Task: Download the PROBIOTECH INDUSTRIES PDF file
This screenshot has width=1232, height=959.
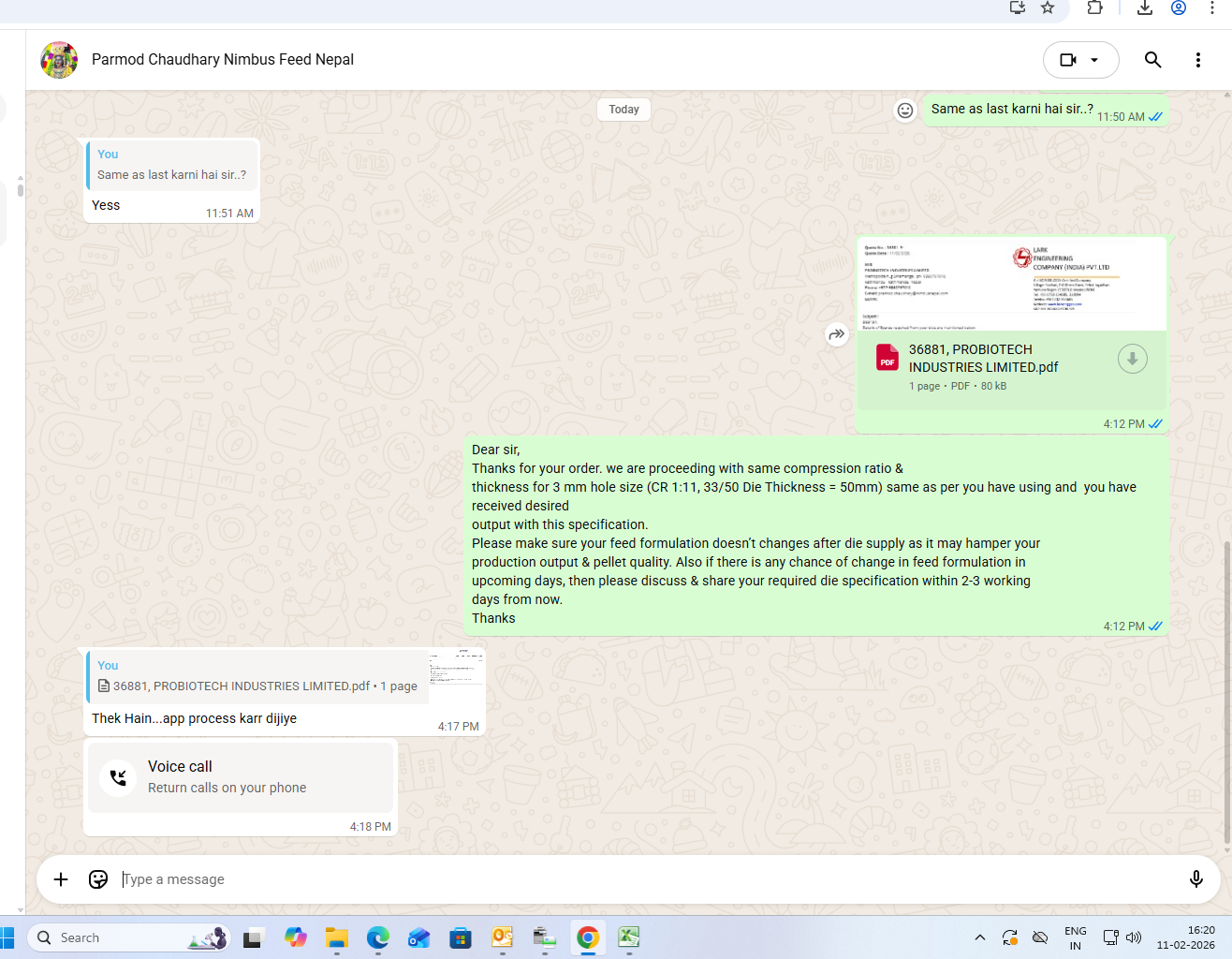Action: point(1132,359)
